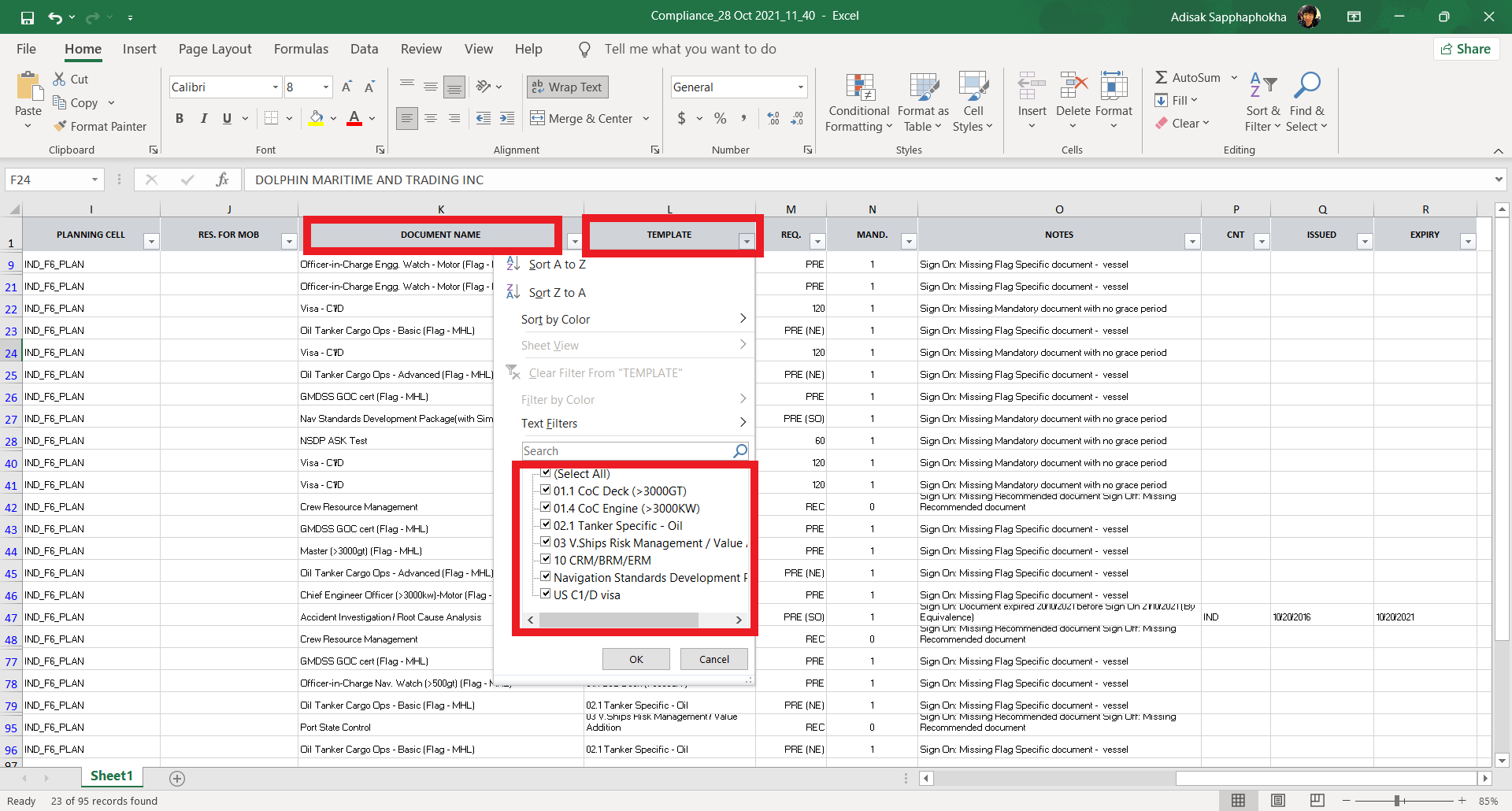This screenshot has height=811, width=1512.
Task: Uncheck the US C1/D visa checkbox
Action: coord(546,594)
